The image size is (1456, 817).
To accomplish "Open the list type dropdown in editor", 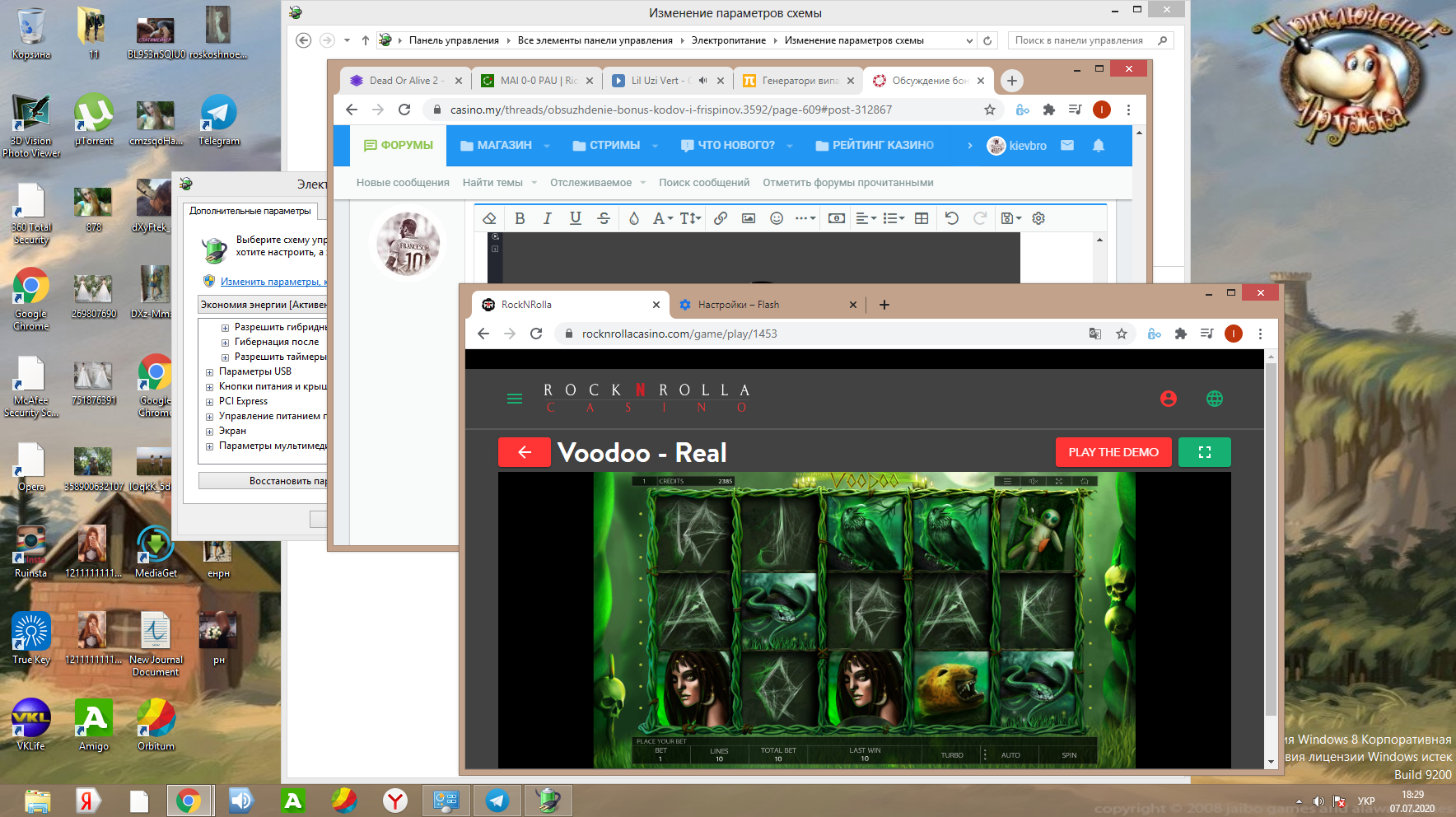I will [x=894, y=218].
